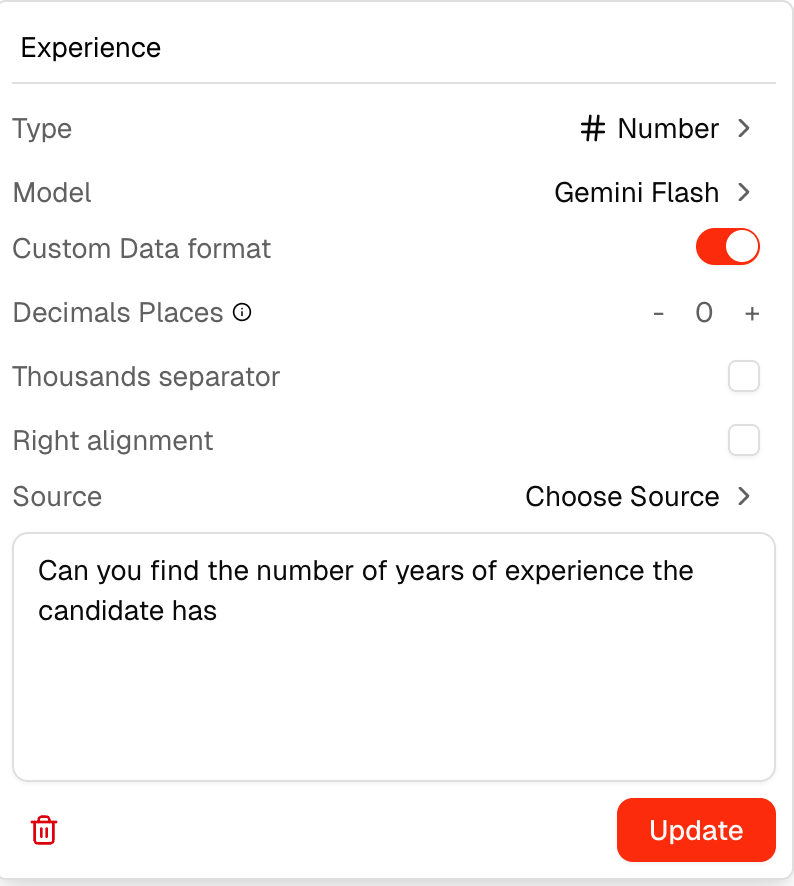Click the Right alignment label

[x=113, y=441]
